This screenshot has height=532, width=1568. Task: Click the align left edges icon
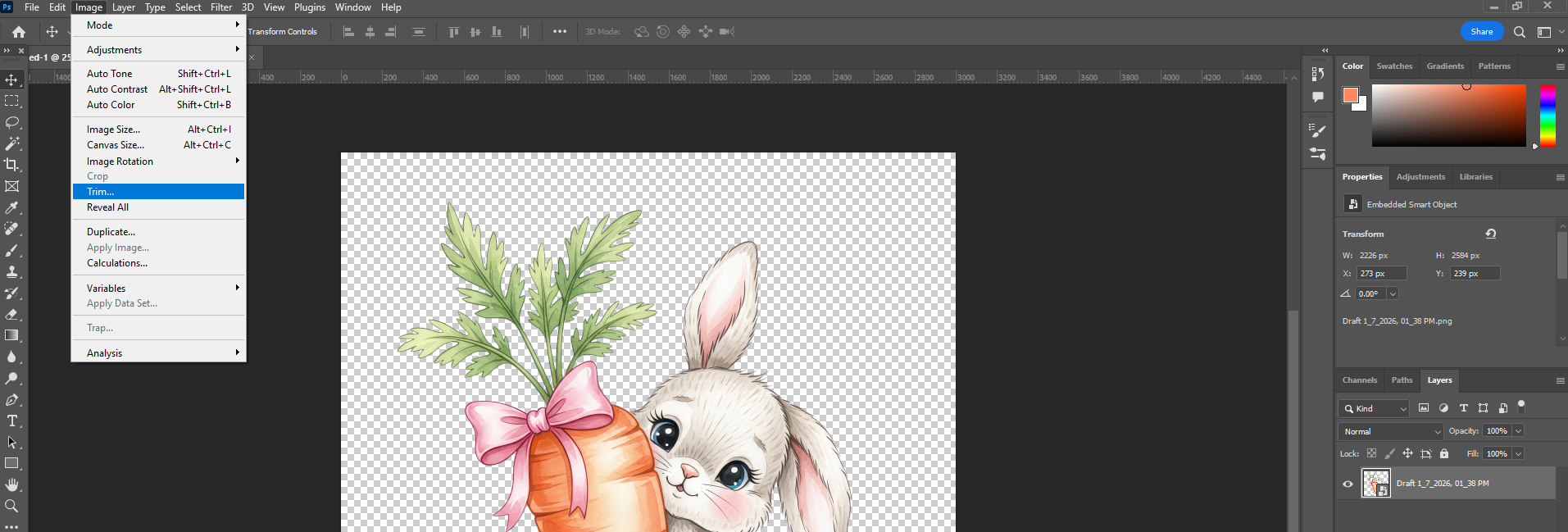pyautogui.click(x=348, y=32)
